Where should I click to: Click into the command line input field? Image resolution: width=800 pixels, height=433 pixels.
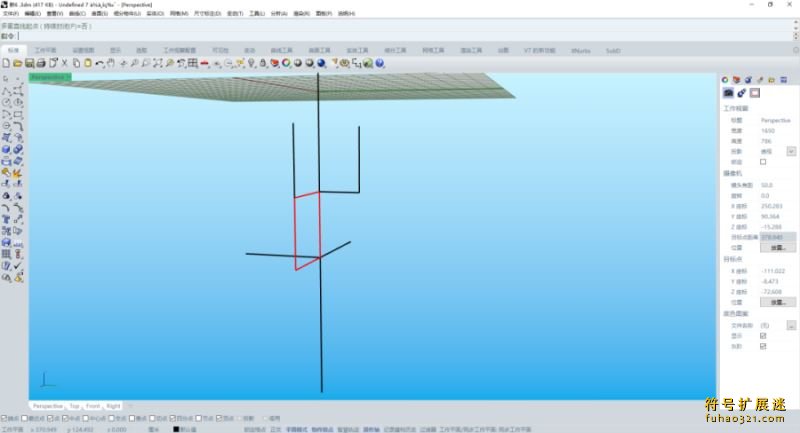(403, 36)
